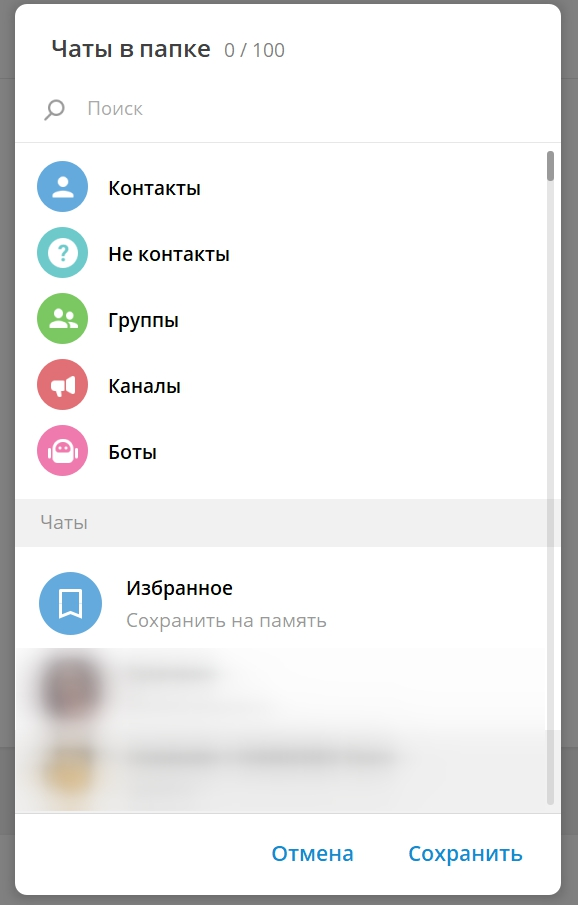Click the Поиск search field
The height and width of the screenshot is (905, 578).
coord(312,109)
